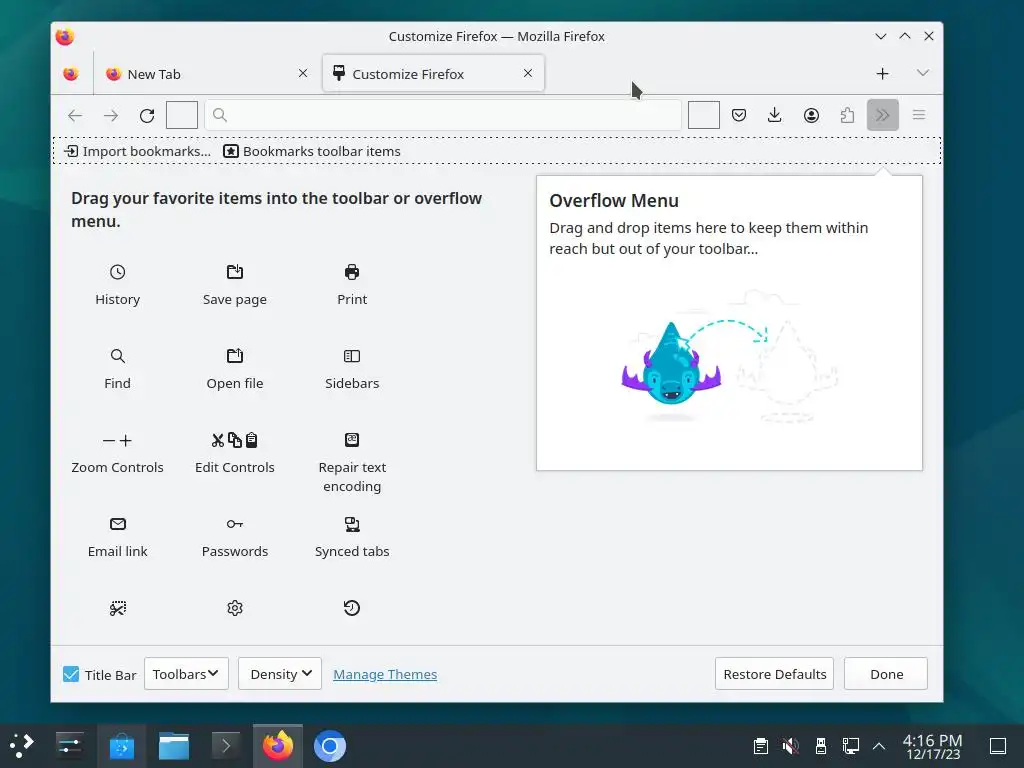Screen dimensions: 1024x768
Task: Click Bookmarks toolbar items placeholder
Action: [x=312, y=152]
